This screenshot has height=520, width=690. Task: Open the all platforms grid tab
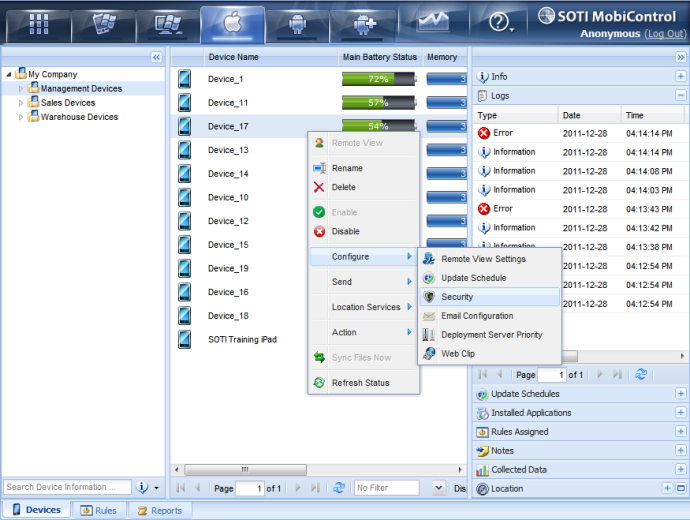click(x=38, y=22)
